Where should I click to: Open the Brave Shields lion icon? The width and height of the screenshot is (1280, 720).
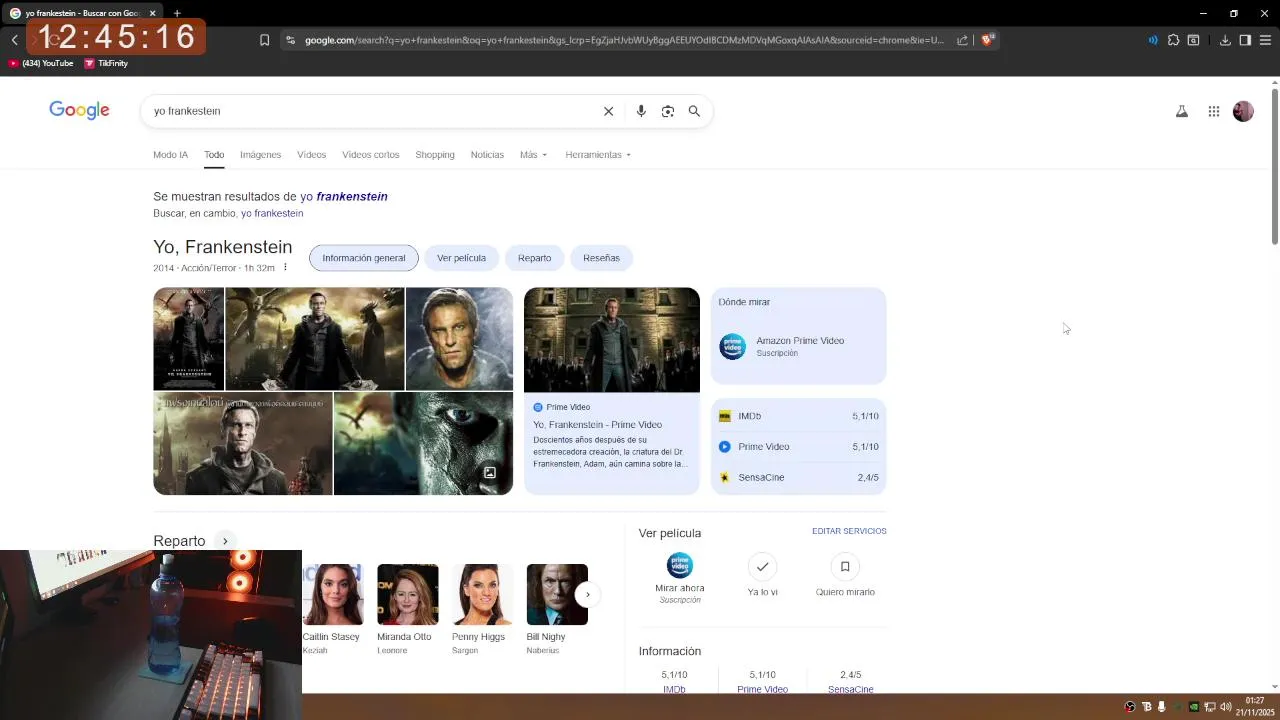point(987,40)
